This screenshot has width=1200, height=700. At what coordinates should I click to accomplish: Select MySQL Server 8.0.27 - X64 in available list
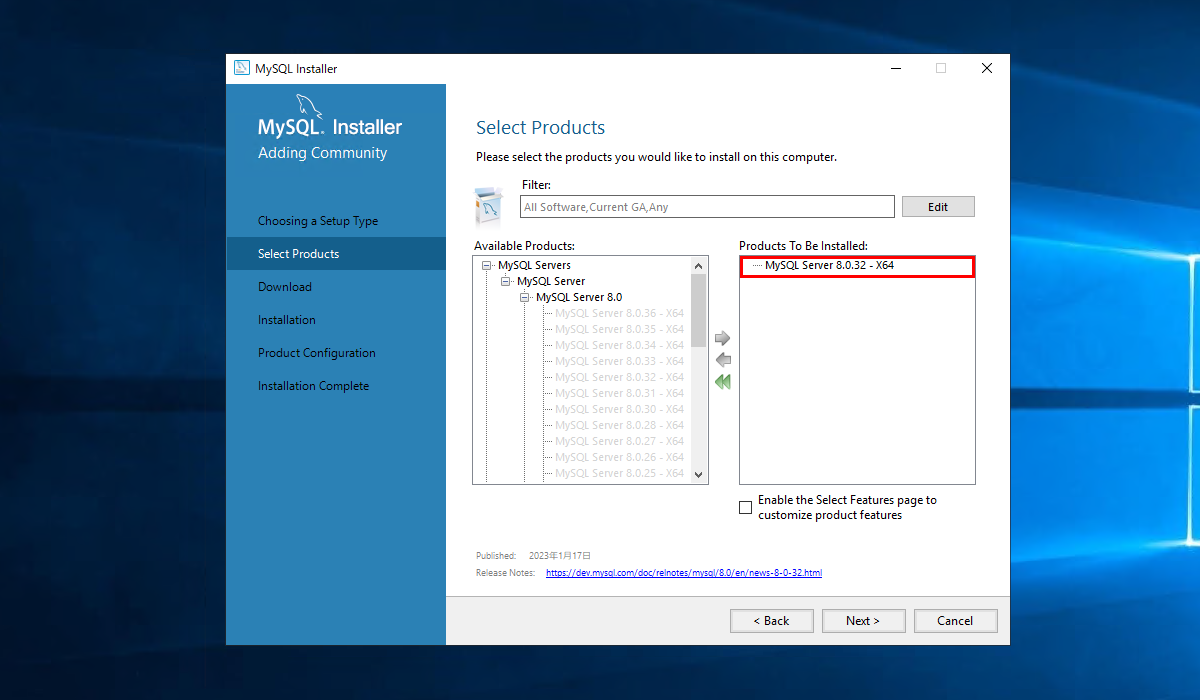620,441
